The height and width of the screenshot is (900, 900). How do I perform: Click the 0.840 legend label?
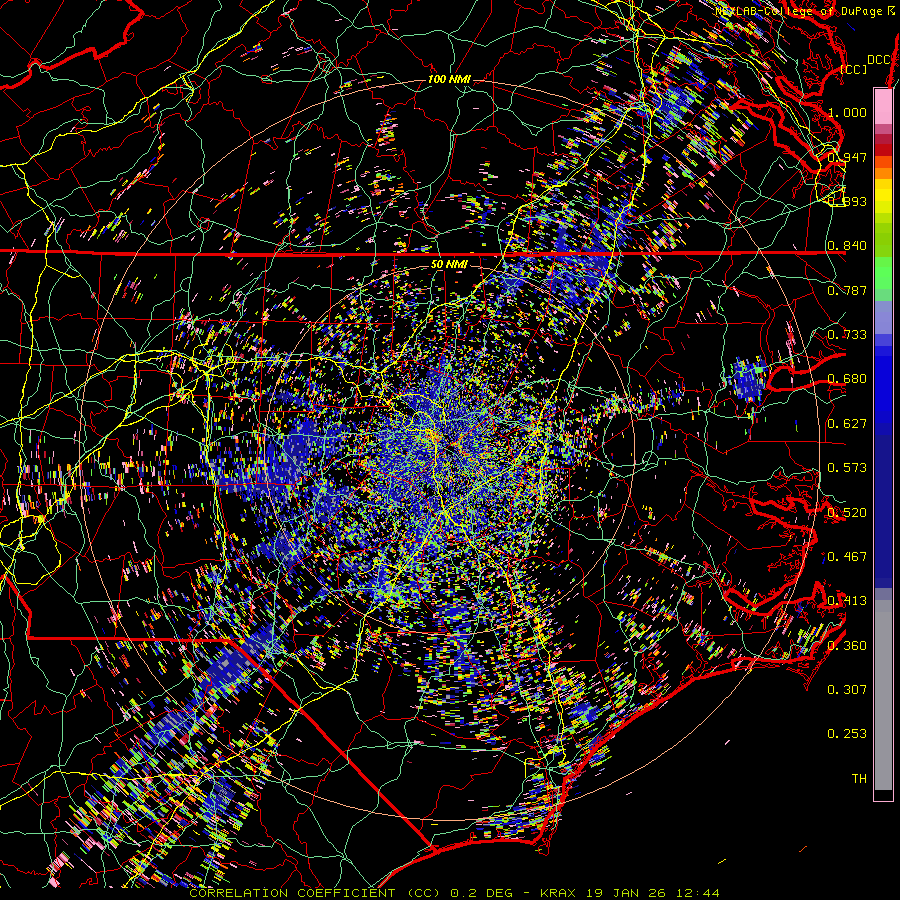coord(847,246)
